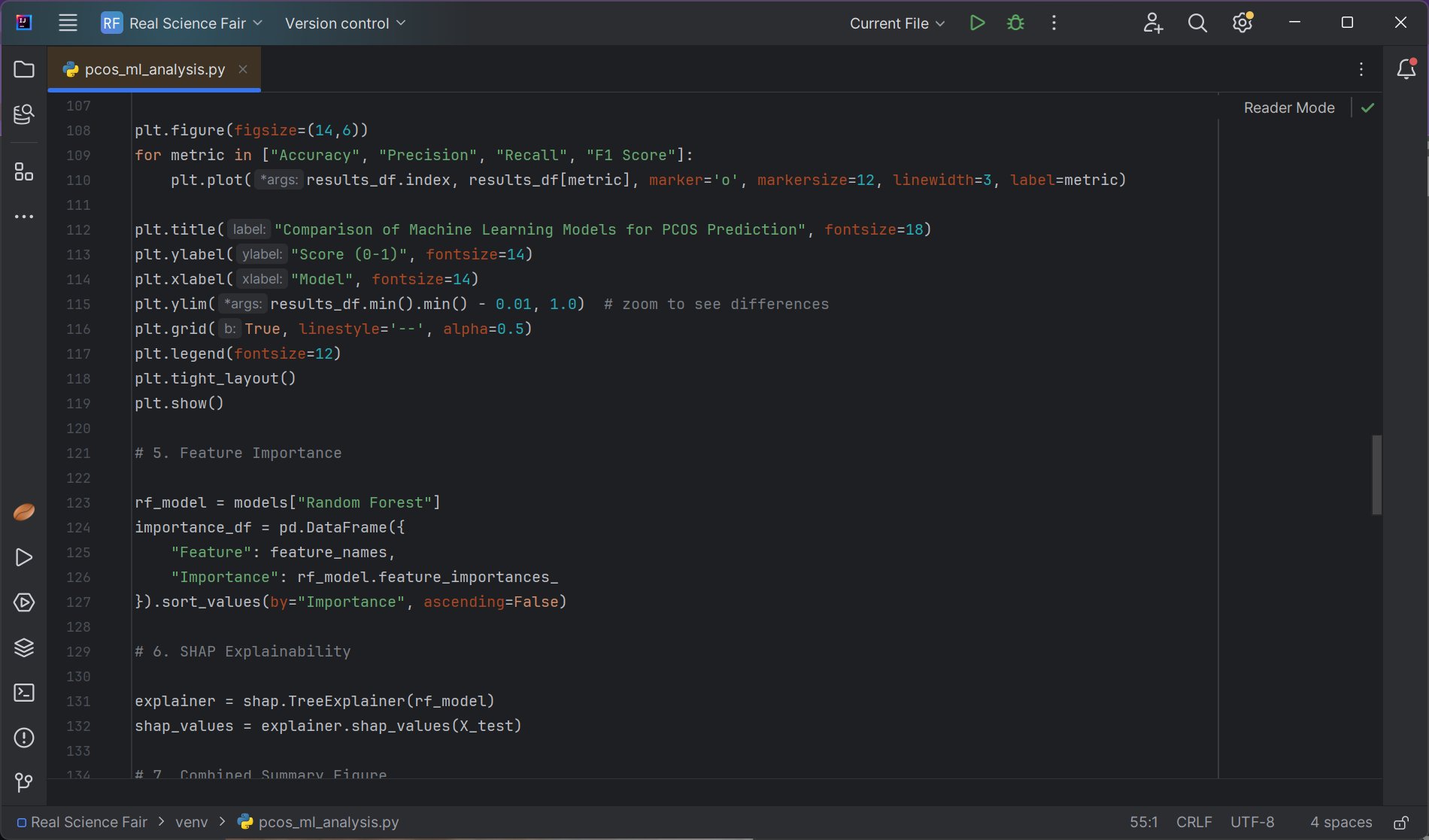Open the Notifications bell
The image size is (1429, 840).
point(1406,69)
